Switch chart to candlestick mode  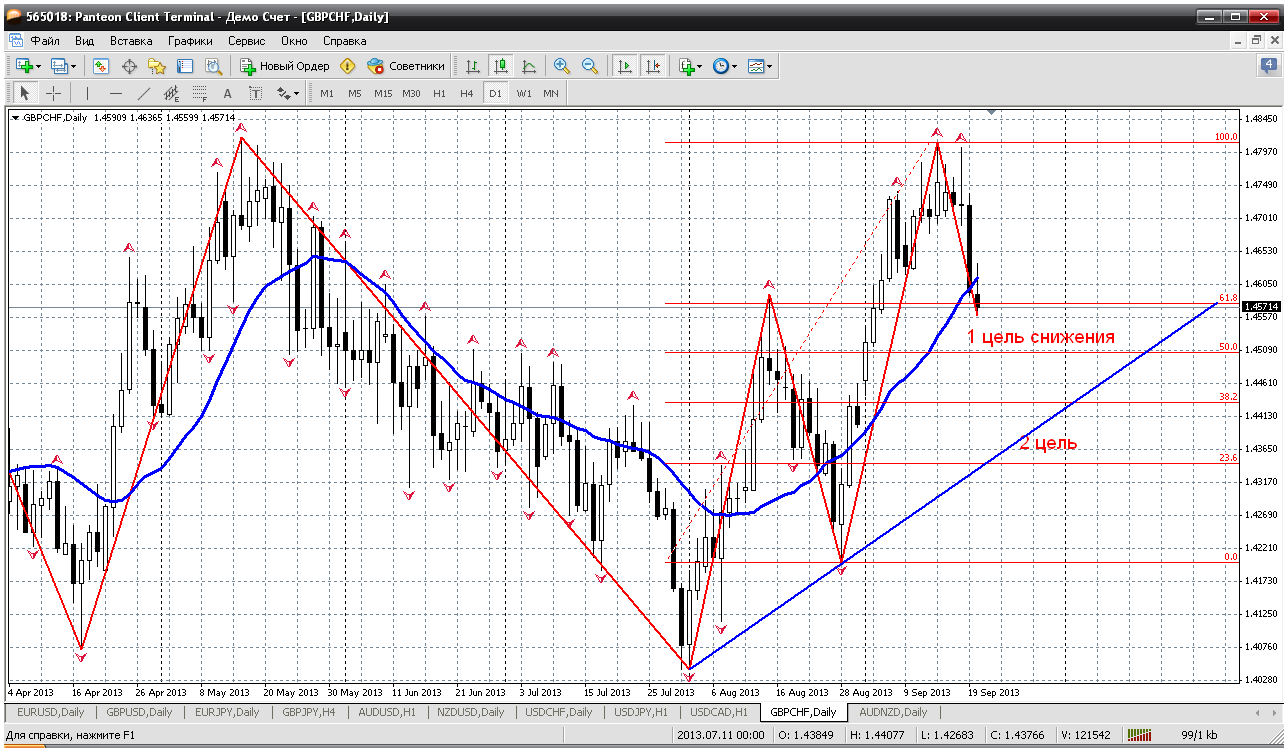(501, 66)
